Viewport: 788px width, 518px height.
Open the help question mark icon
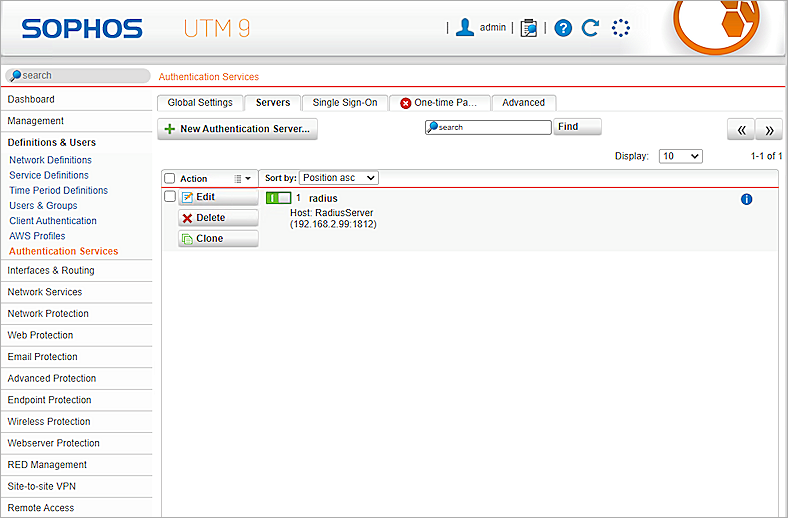click(563, 28)
